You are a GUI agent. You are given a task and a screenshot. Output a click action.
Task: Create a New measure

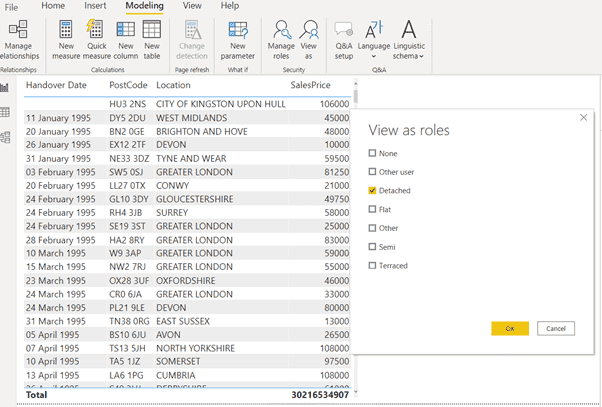pos(66,40)
